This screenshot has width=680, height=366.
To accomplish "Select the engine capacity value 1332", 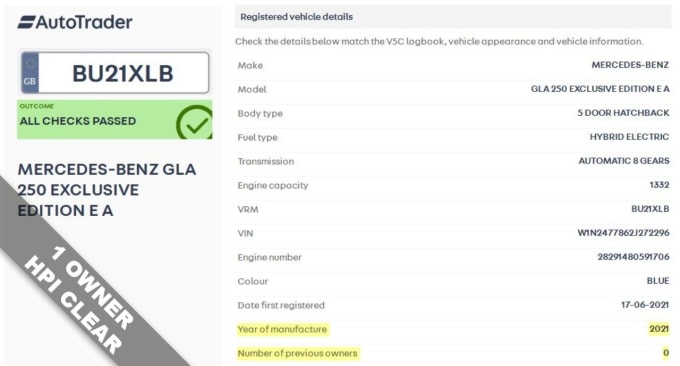I will point(659,185).
